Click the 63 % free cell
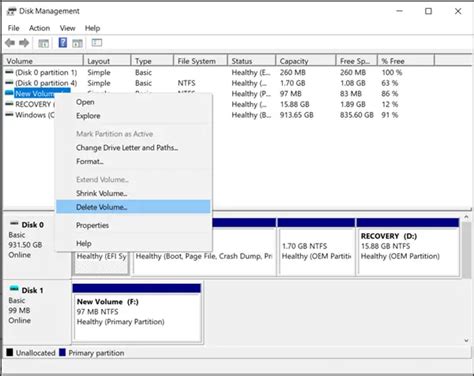 click(x=390, y=83)
